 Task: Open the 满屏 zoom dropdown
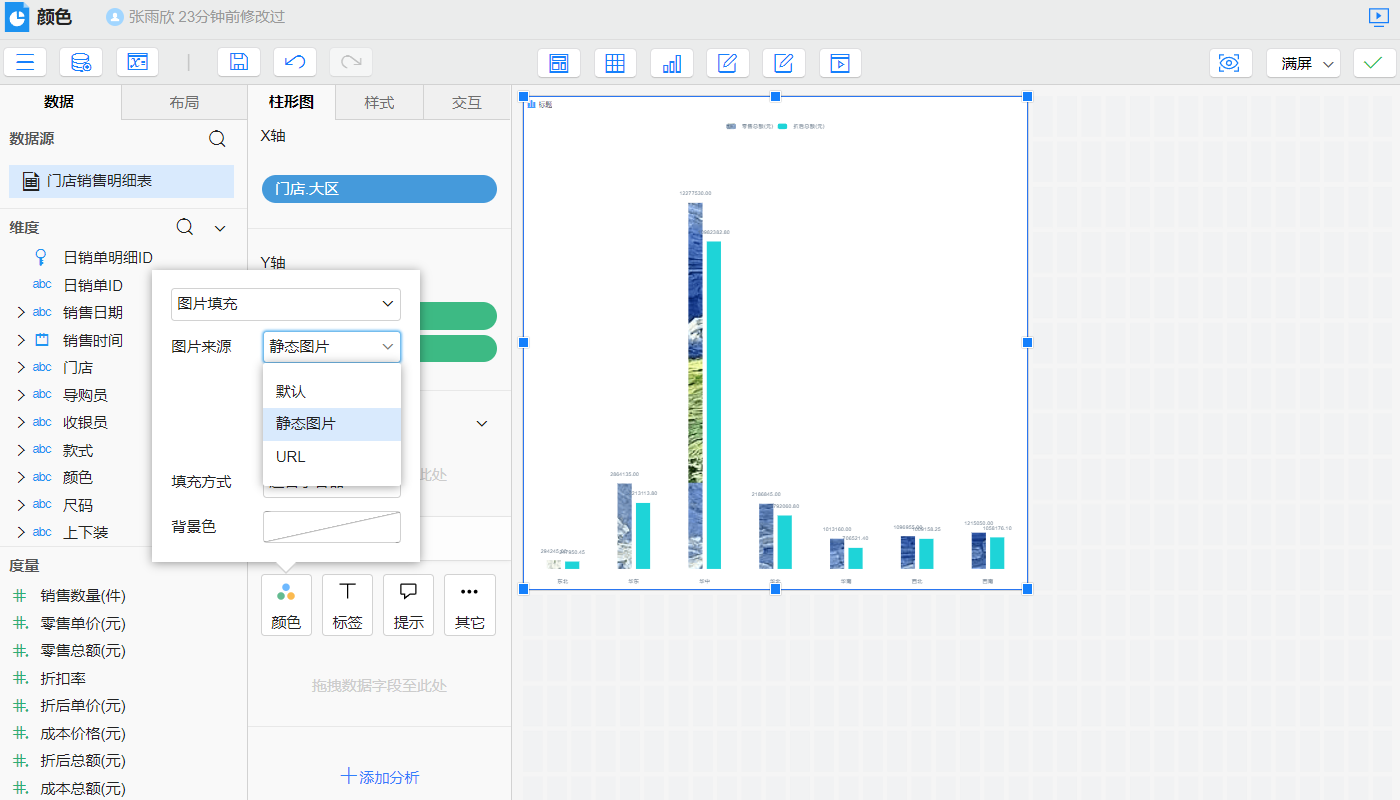pyautogui.click(x=1303, y=63)
